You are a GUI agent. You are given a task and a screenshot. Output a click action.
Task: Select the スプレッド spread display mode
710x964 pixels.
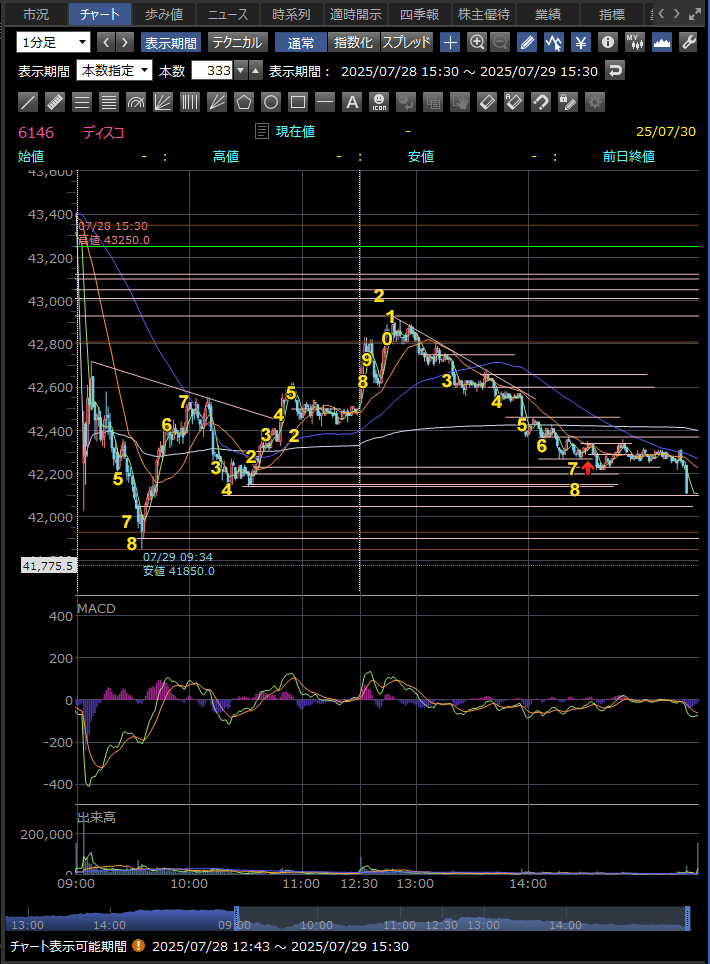tap(406, 42)
